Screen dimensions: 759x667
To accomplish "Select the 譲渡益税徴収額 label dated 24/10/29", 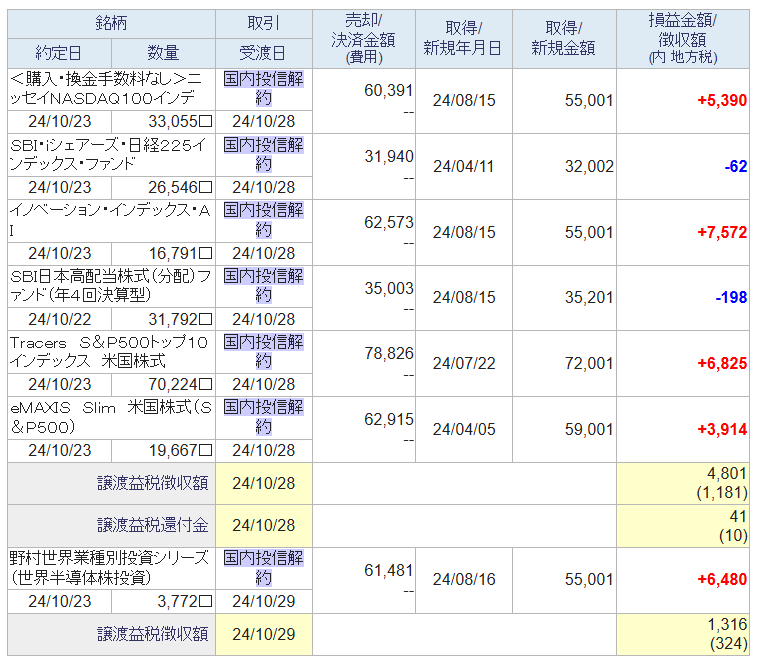I will point(153,634).
